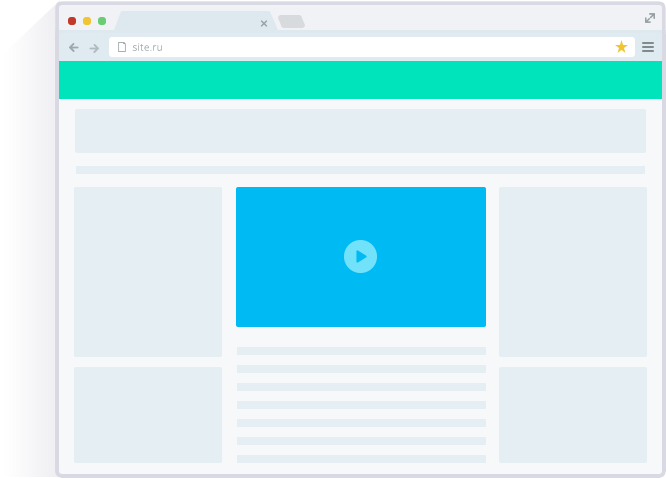This screenshot has height=478, width=666.
Task: Click the back arrow in the browser toolbar
Action: pos(73,47)
